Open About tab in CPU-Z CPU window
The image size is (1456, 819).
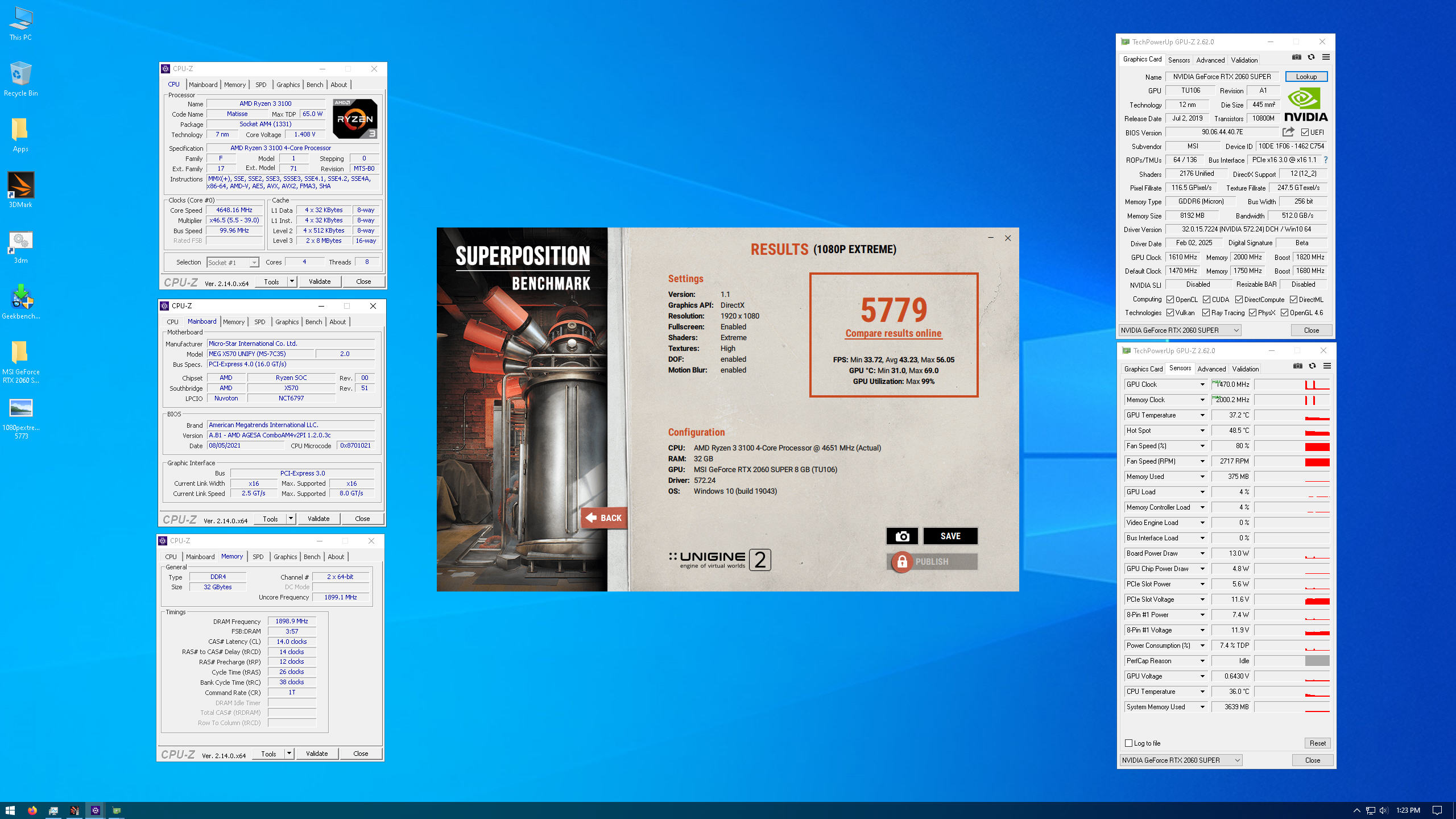(338, 85)
